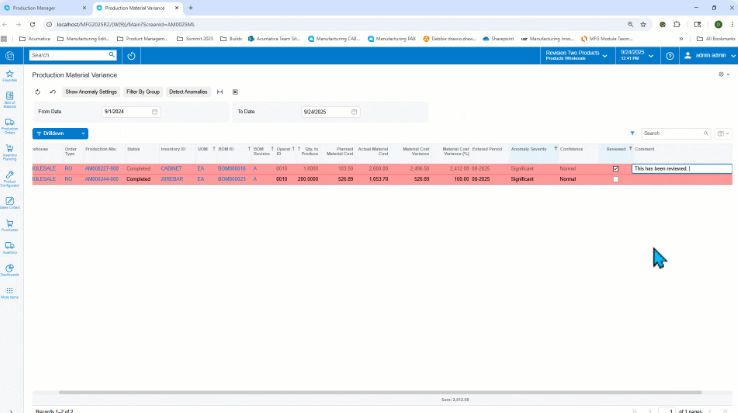Click the refresh icon in form toolbar
The image size is (738, 413).
(x=38, y=92)
